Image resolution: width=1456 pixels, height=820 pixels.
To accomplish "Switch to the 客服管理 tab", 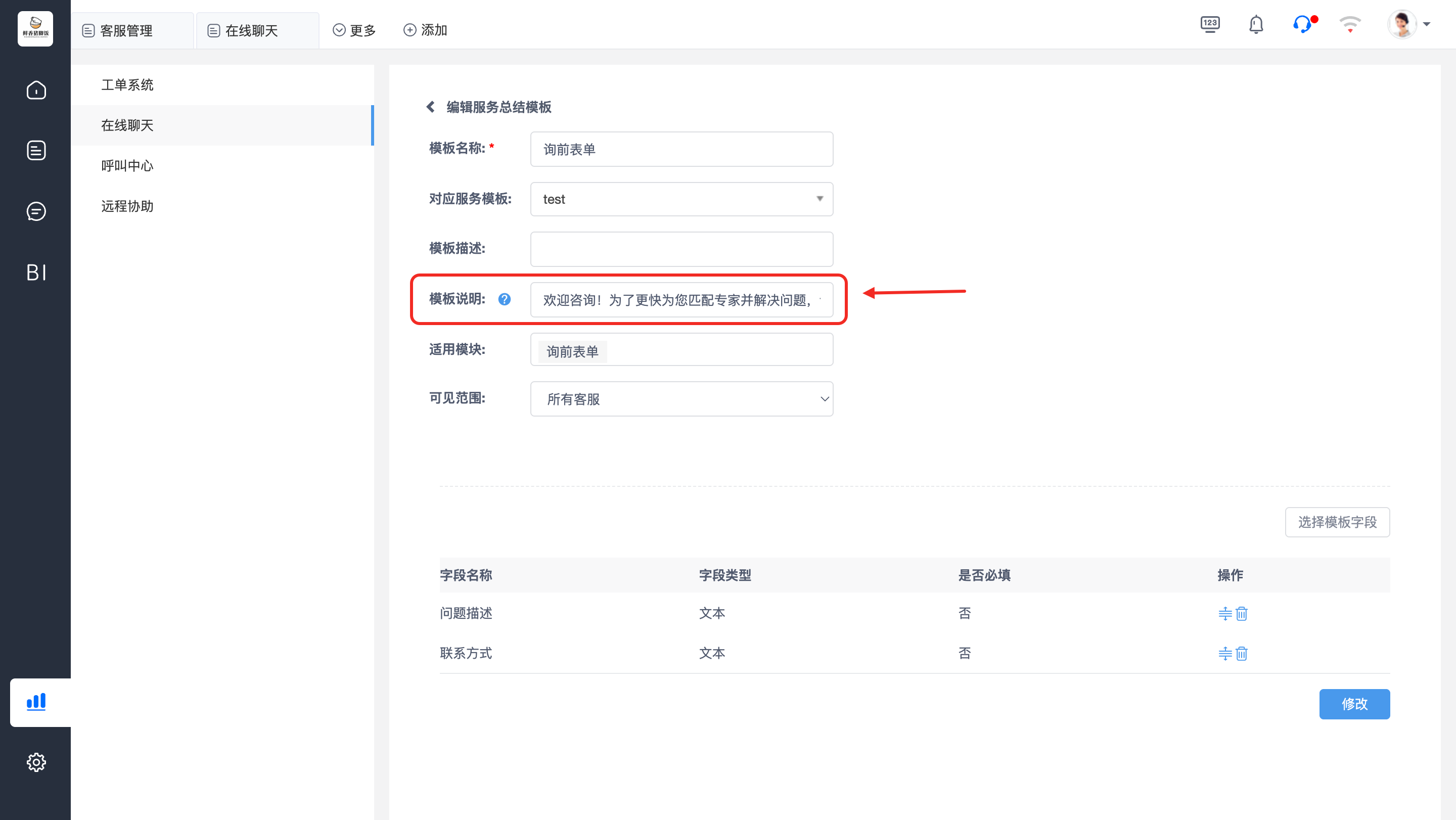I will (x=126, y=30).
